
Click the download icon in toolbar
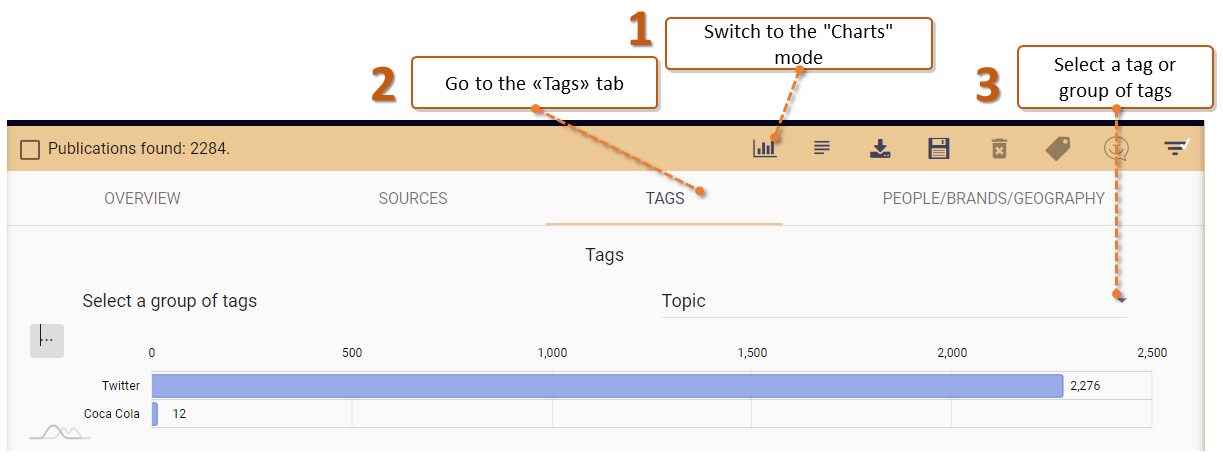(880, 149)
